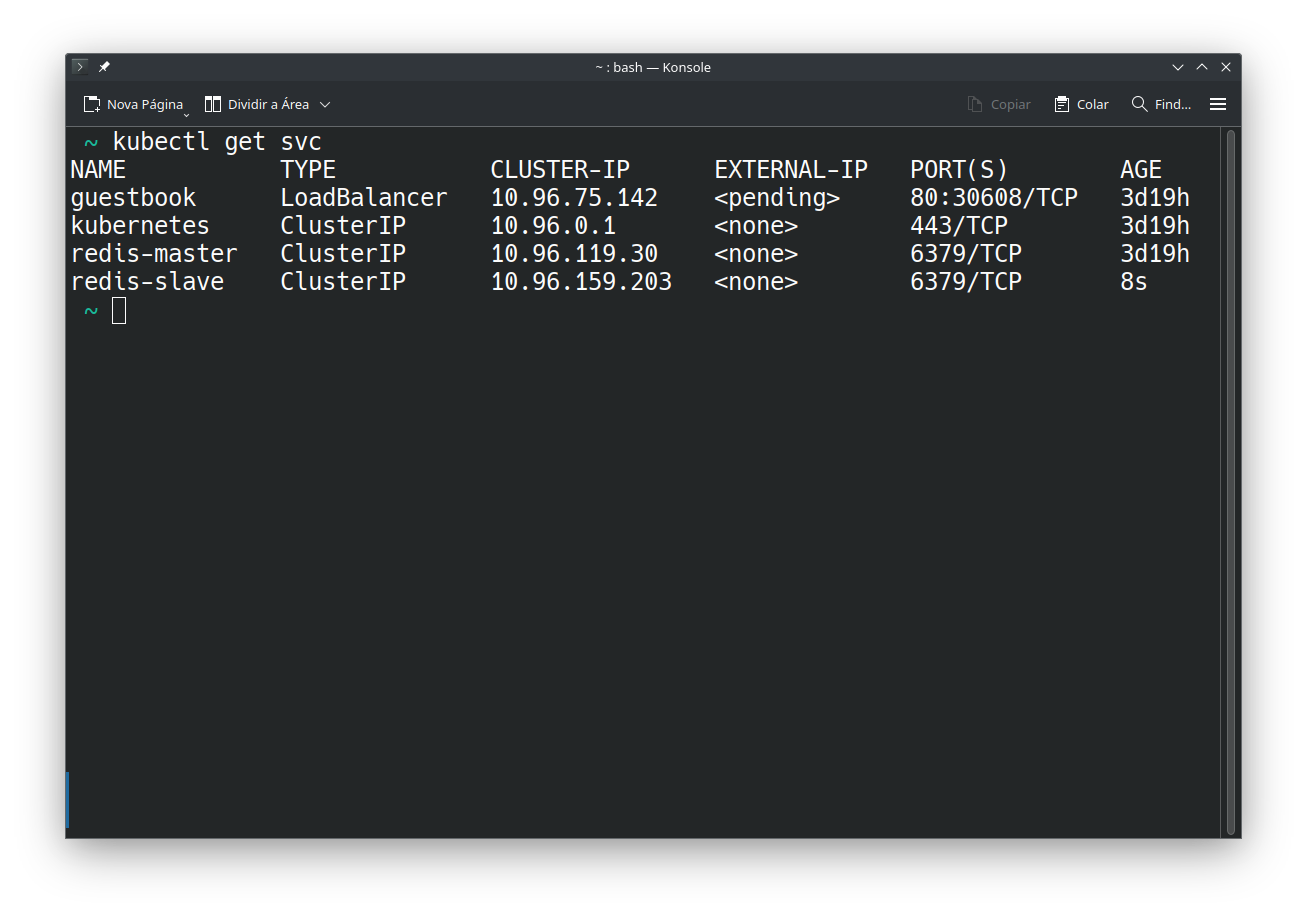Click the 'kubectl get svc' command text
The image size is (1308, 917).
(217, 142)
